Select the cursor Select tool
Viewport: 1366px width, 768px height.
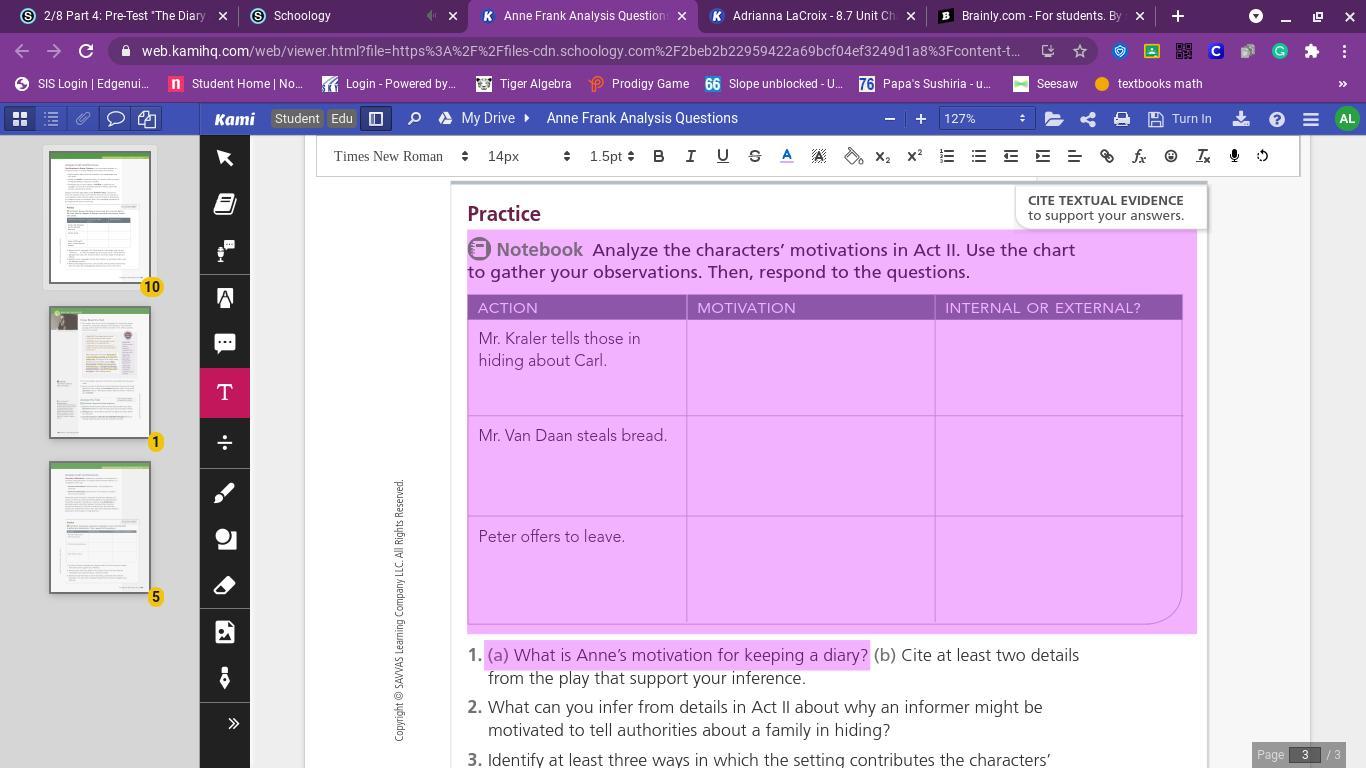[x=225, y=158]
